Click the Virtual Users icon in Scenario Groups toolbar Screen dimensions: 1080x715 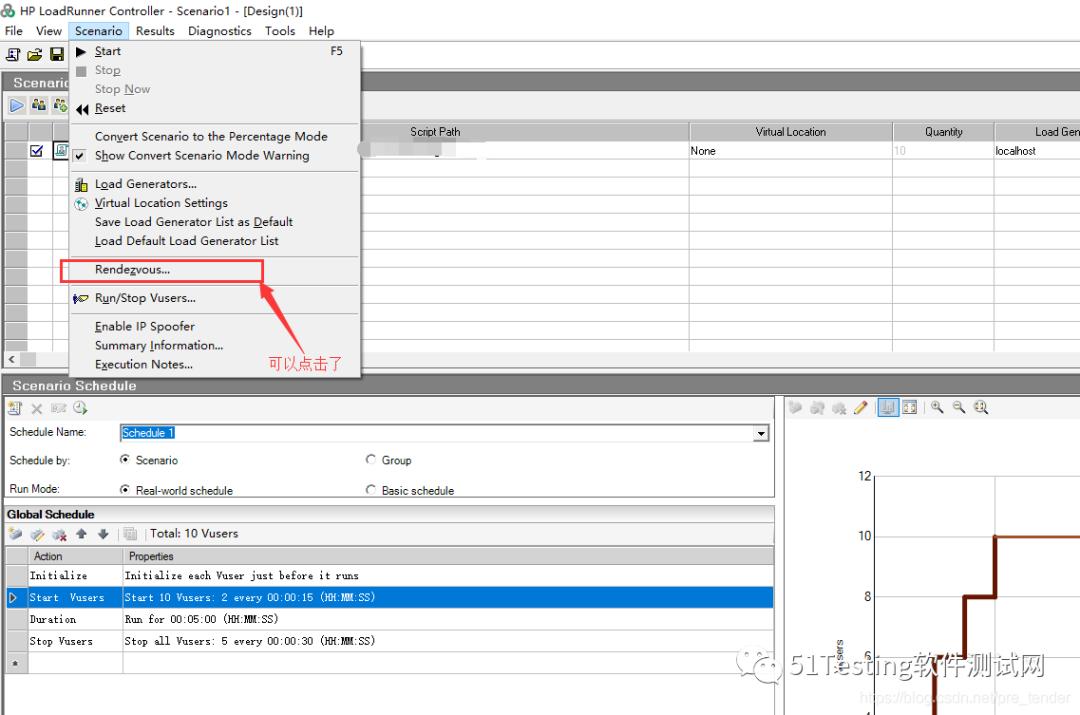[x=39, y=105]
